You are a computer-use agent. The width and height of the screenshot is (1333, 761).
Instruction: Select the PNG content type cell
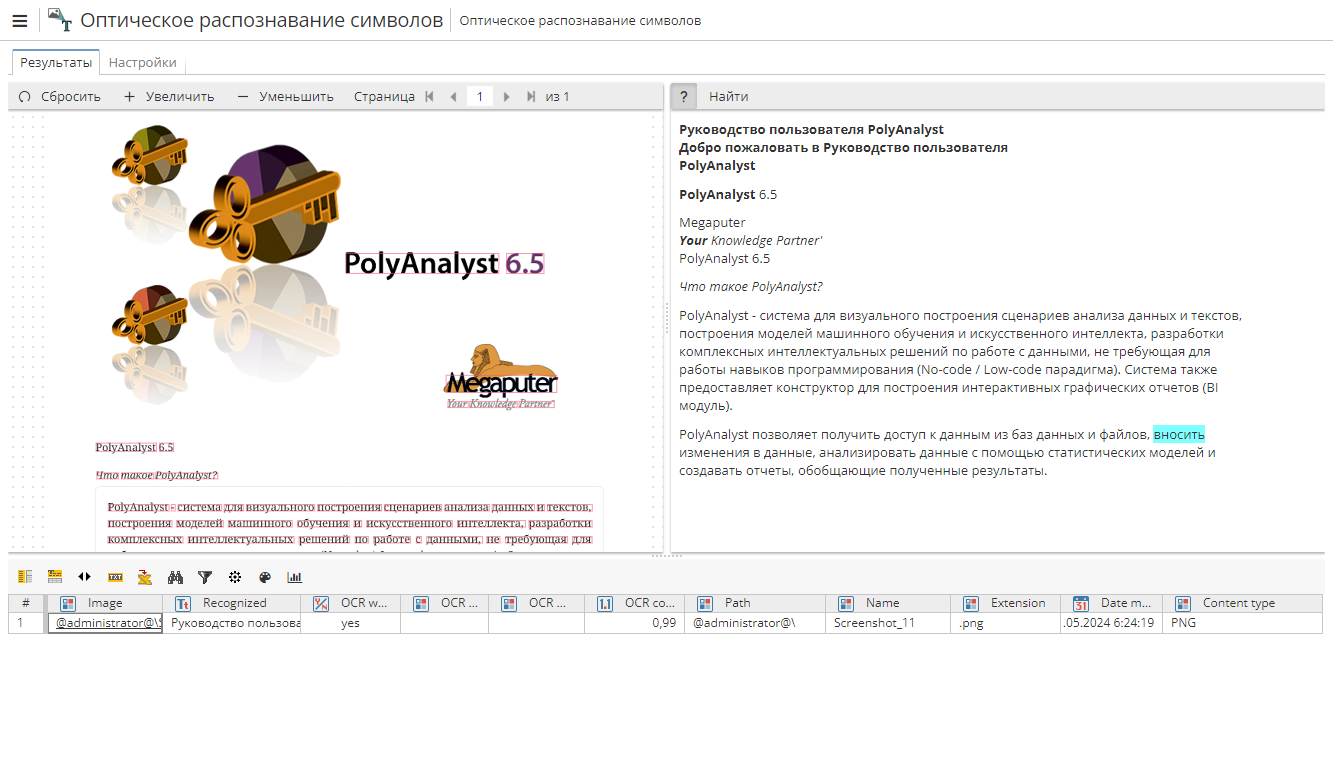tap(1244, 622)
